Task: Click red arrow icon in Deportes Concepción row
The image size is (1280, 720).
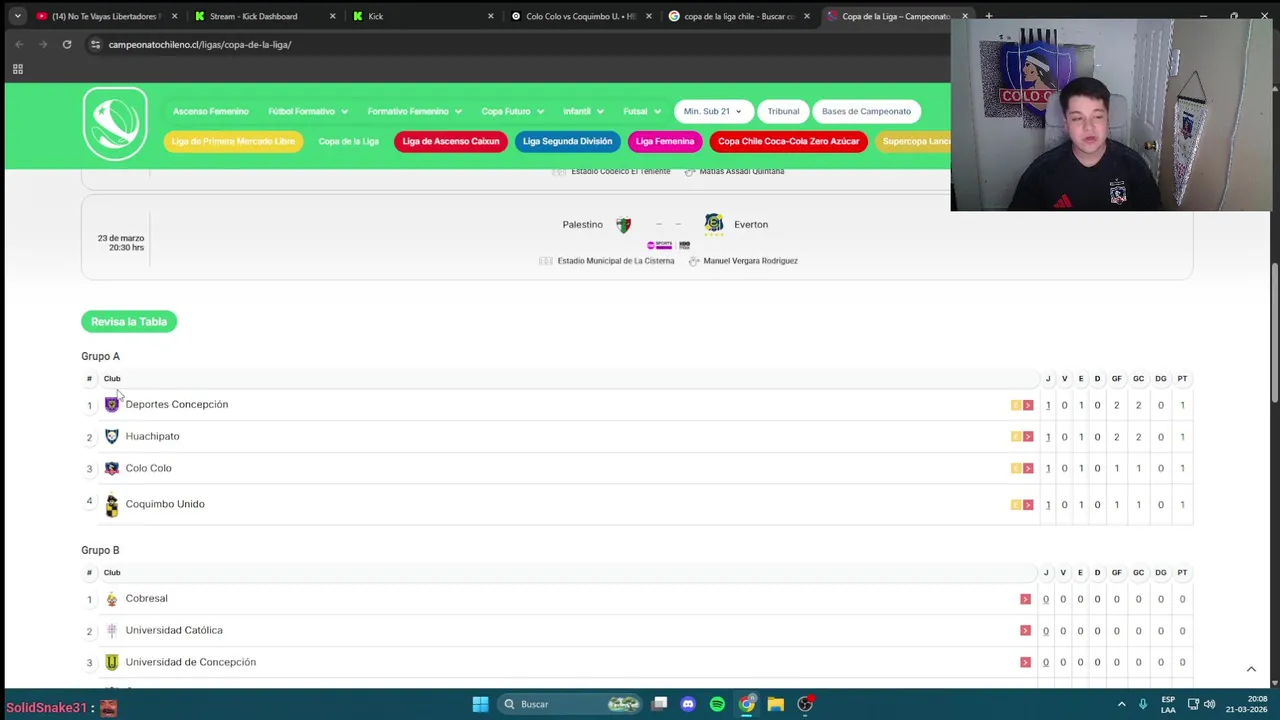Action: point(1028,405)
